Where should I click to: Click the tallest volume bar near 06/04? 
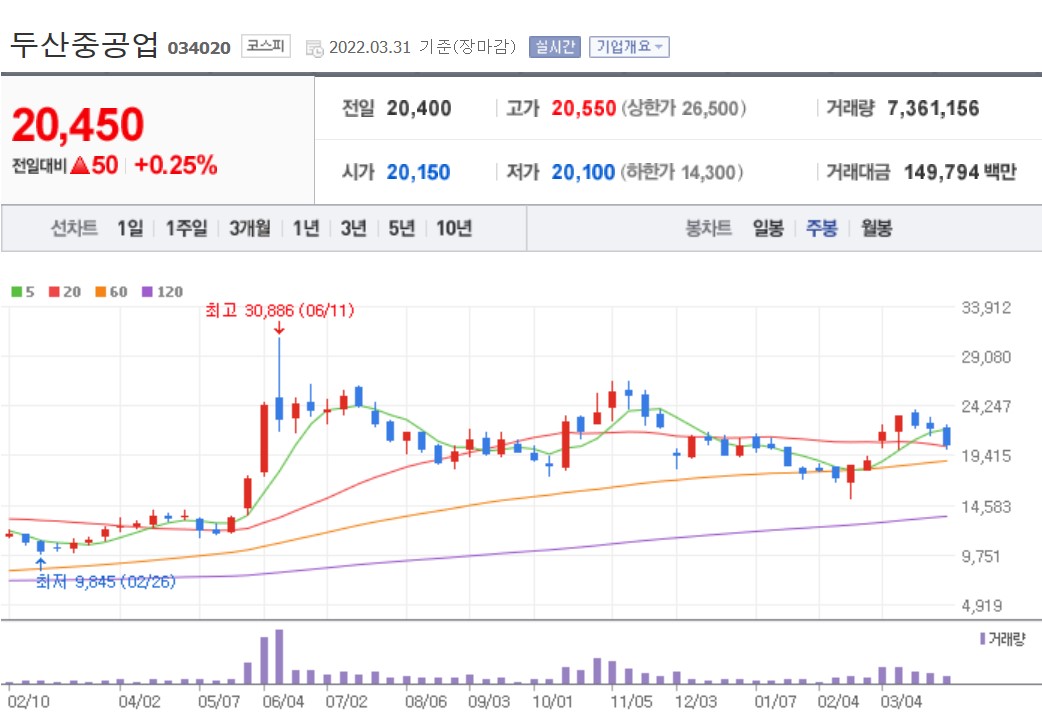(279, 657)
